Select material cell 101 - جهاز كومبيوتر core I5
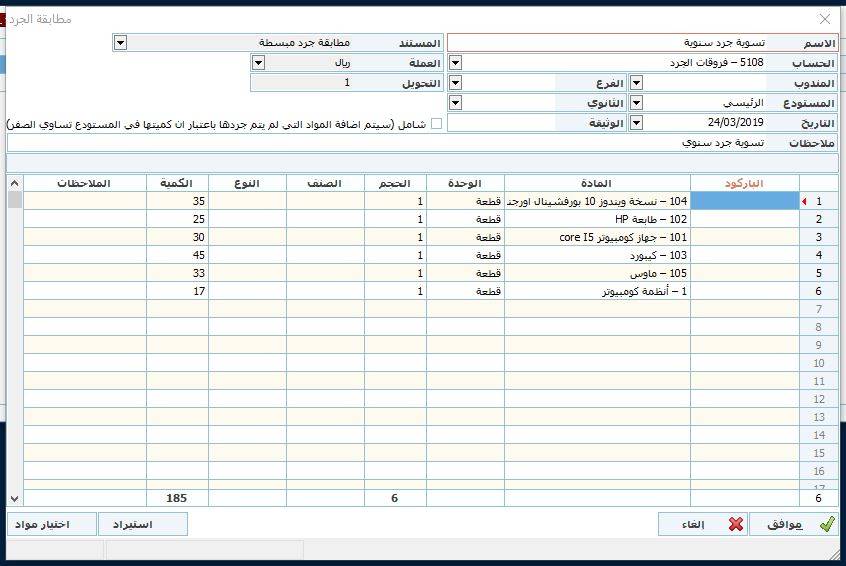Image resolution: width=846 pixels, height=566 pixels. click(597, 237)
